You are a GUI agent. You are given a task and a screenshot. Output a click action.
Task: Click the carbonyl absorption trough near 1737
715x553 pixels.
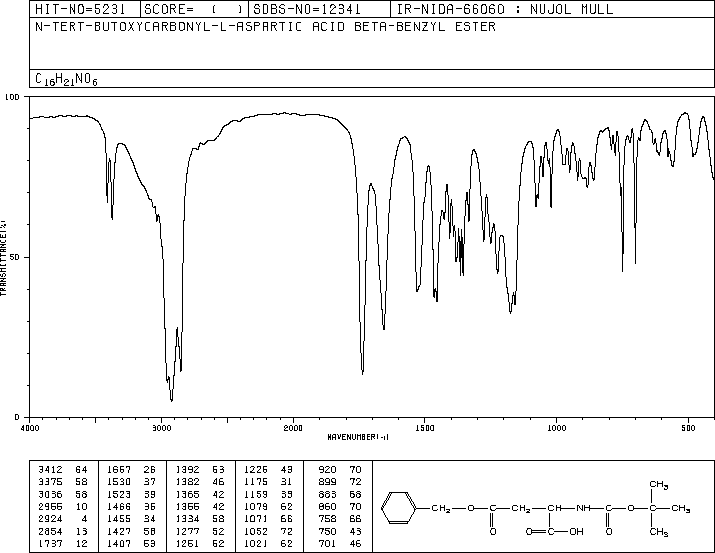[363, 372]
